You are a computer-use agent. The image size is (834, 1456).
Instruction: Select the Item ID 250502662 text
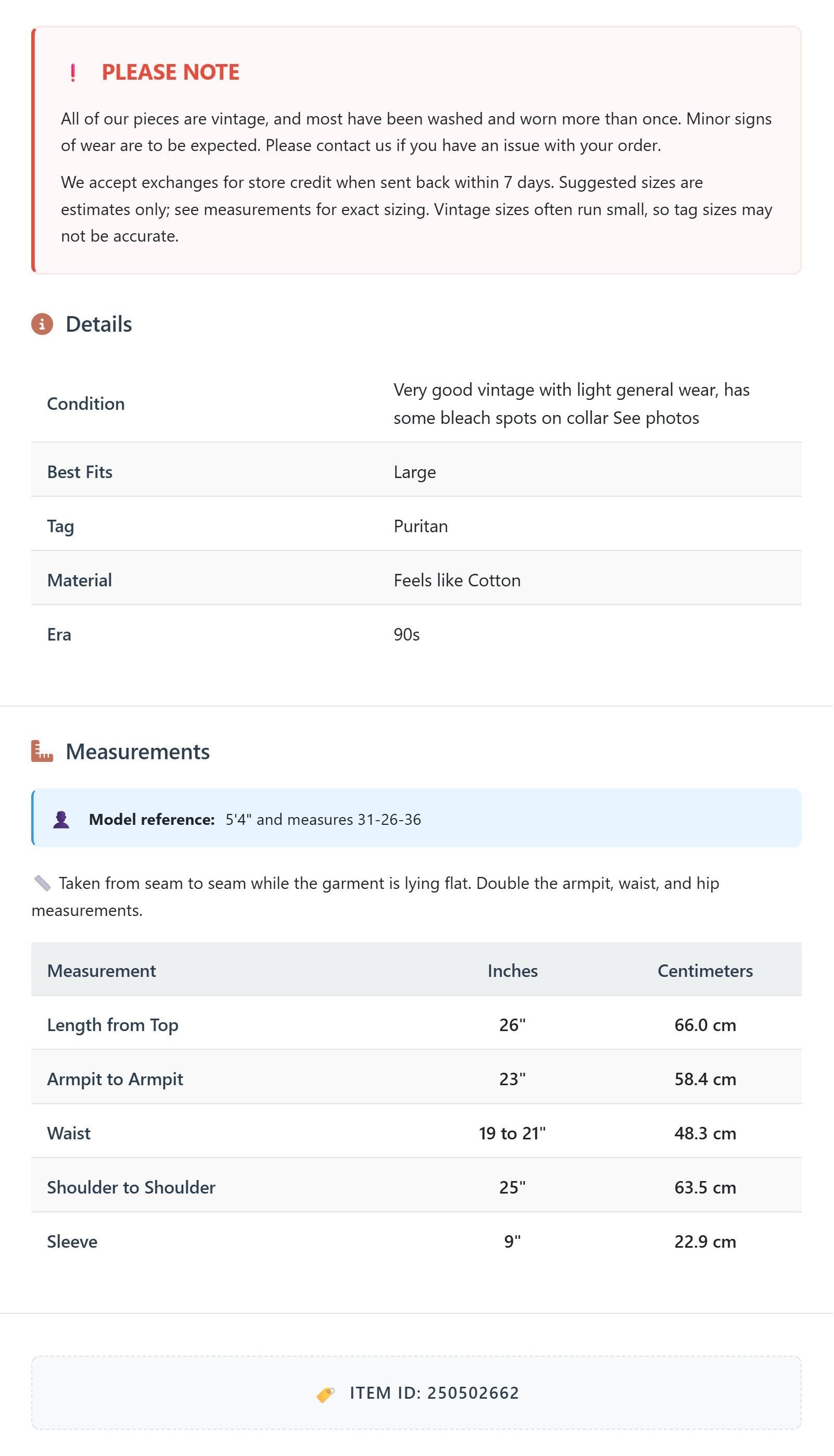point(434,1393)
